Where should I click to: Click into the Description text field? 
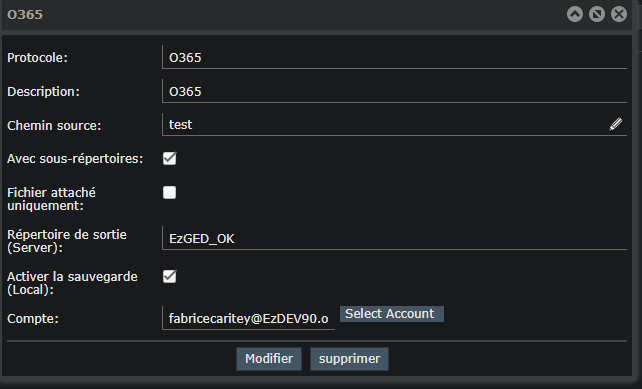[395, 91]
